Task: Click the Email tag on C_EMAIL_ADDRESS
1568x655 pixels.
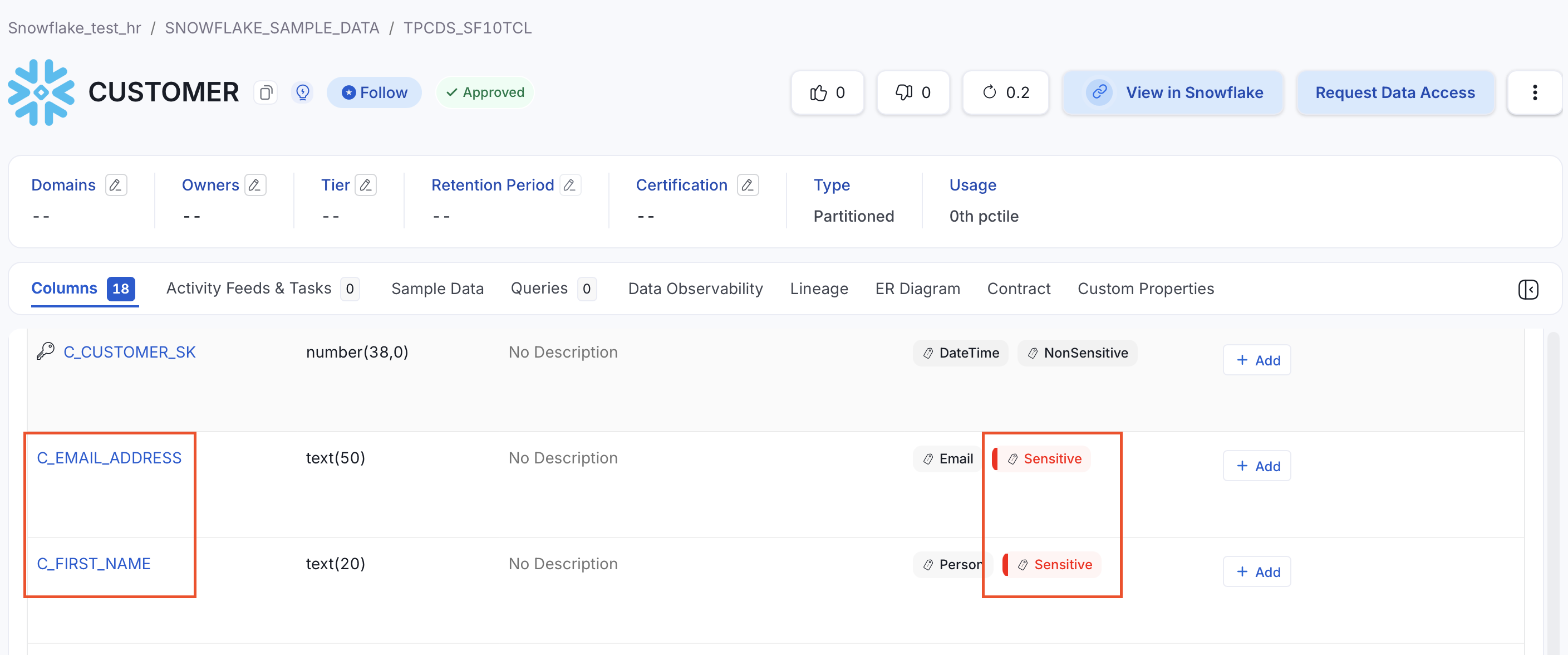Action: (948, 459)
